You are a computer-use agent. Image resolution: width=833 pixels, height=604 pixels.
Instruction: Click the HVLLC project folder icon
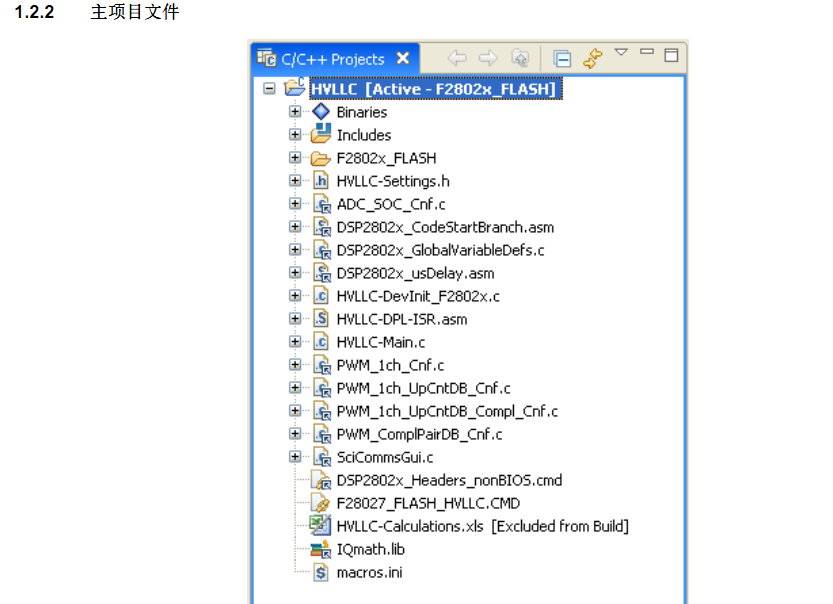[x=295, y=87]
